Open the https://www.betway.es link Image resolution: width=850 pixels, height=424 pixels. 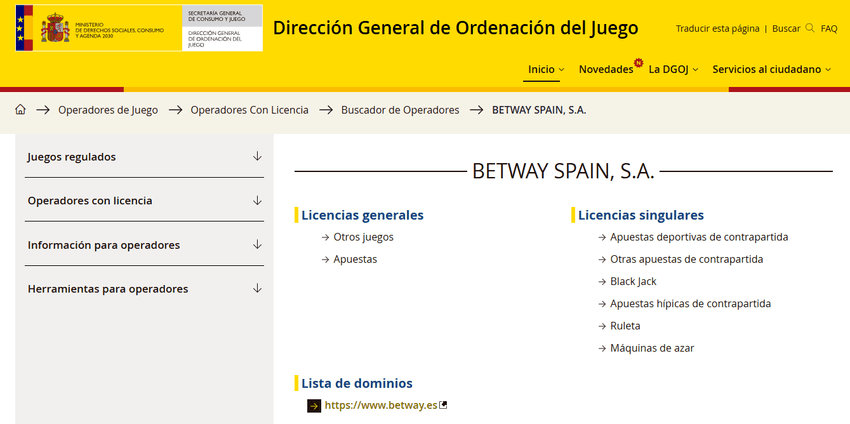tap(381, 406)
